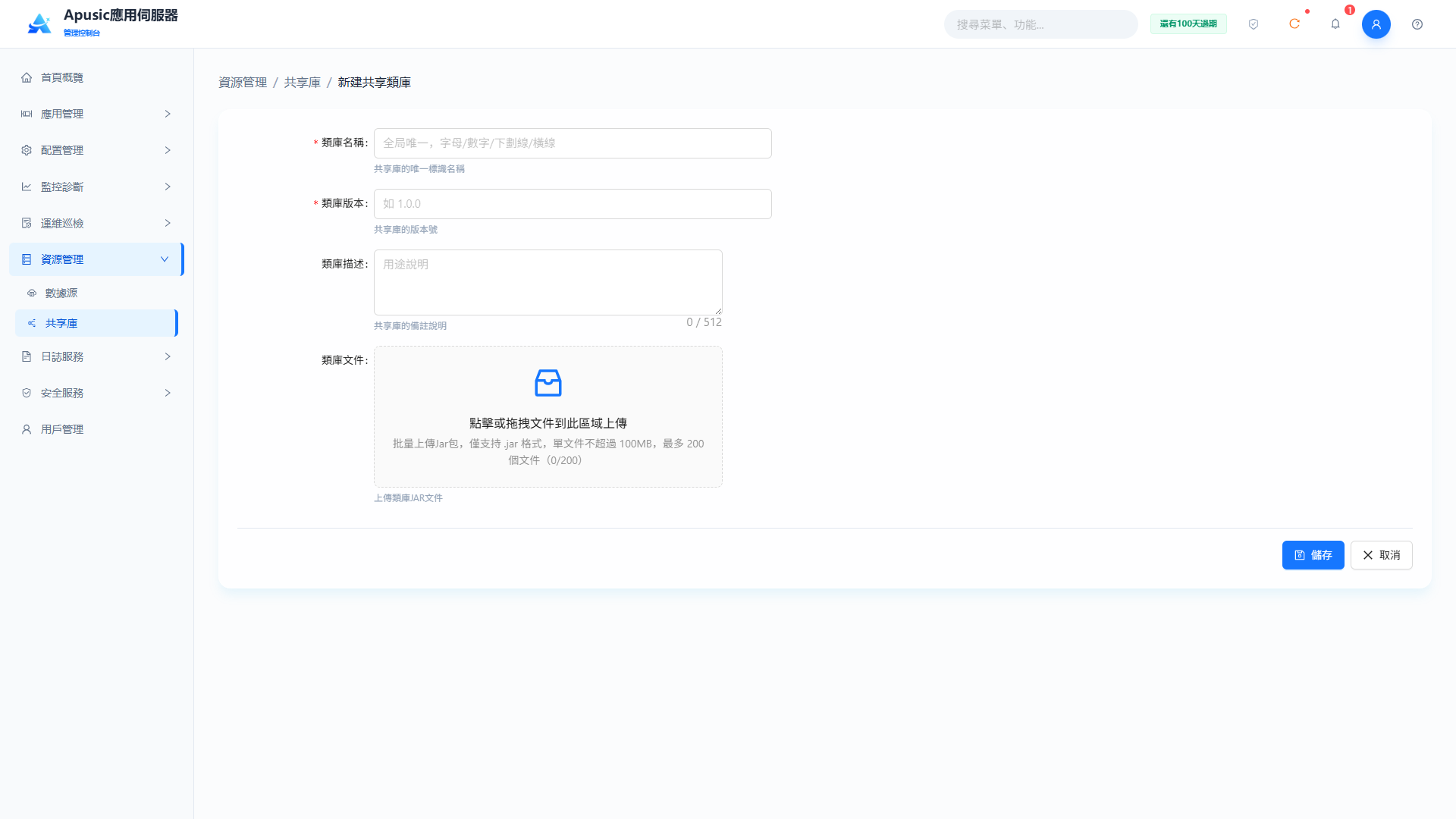This screenshot has height=819, width=1456.
Task: Click the 監控診斷 chart icon
Action: click(x=27, y=187)
